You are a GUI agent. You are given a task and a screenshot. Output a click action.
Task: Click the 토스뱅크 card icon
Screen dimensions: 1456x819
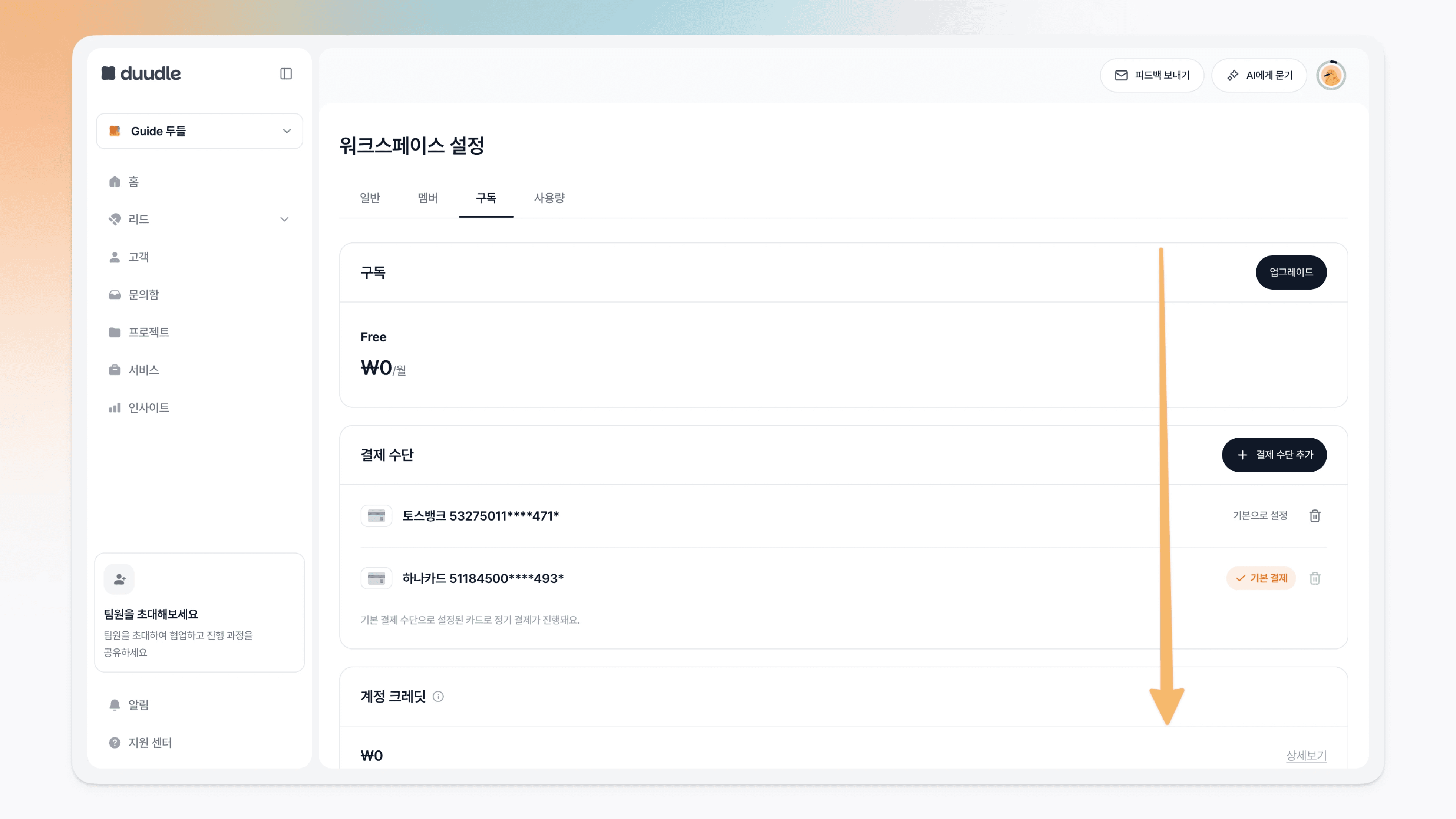click(377, 516)
